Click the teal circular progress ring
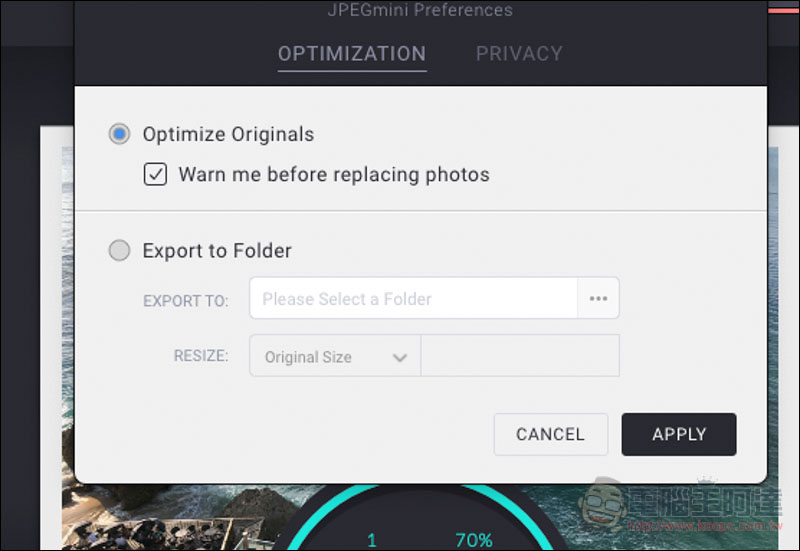This screenshot has width=800, height=551. point(421,516)
